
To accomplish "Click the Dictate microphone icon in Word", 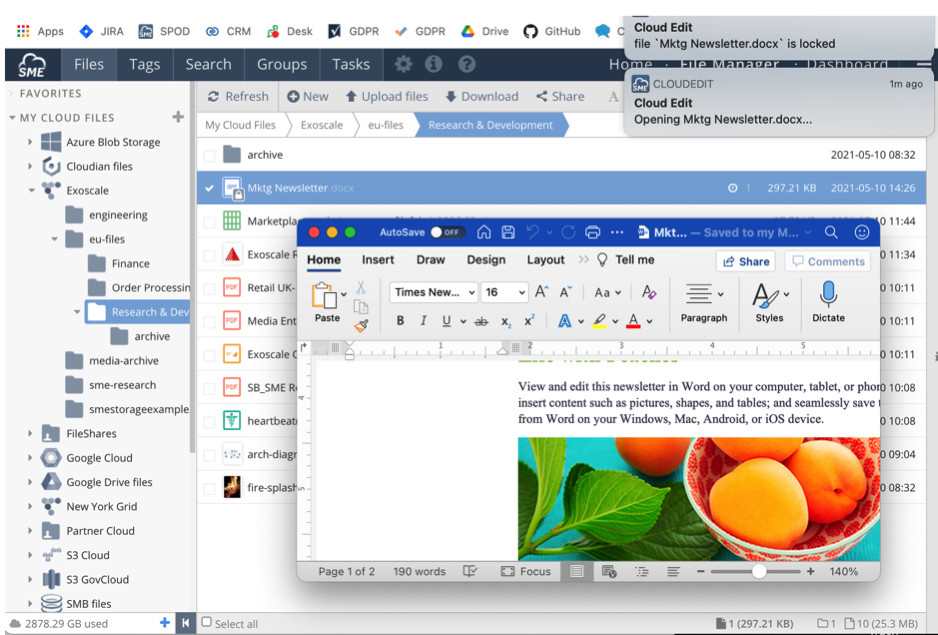I will 828,294.
